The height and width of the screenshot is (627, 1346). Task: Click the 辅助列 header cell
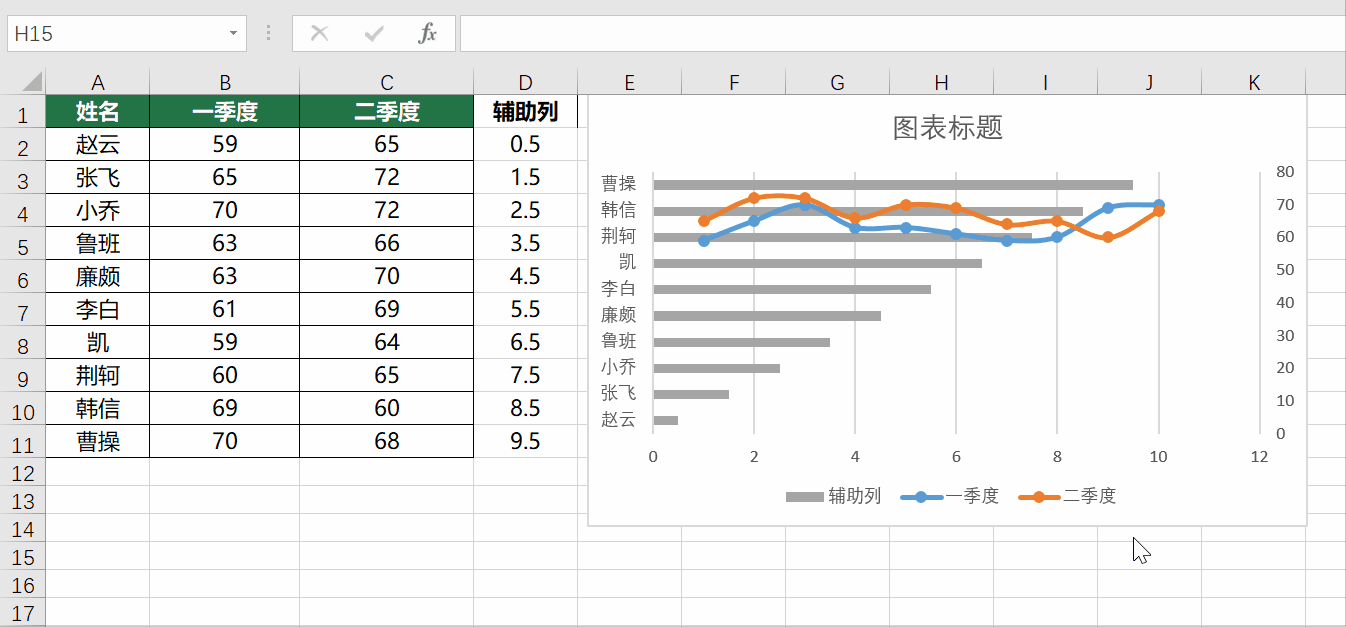pyautogui.click(x=525, y=112)
